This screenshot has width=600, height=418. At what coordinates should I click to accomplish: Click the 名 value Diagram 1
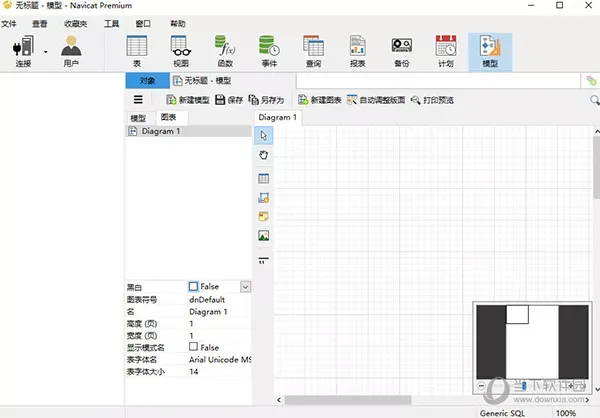[x=208, y=312]
